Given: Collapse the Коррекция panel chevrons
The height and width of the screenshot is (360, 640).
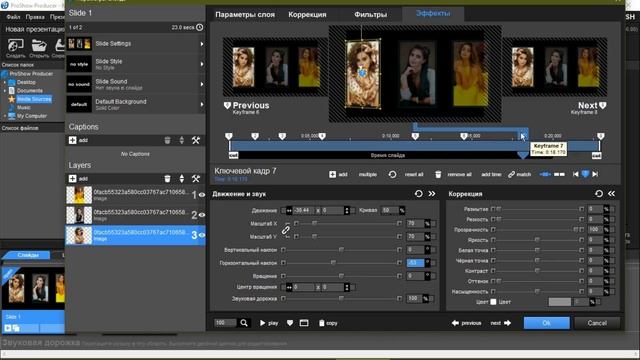Looking at the screenshot, I should coord(611,194).
